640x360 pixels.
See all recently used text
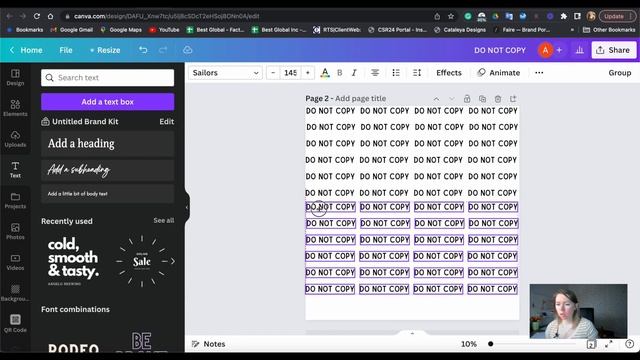164,220
